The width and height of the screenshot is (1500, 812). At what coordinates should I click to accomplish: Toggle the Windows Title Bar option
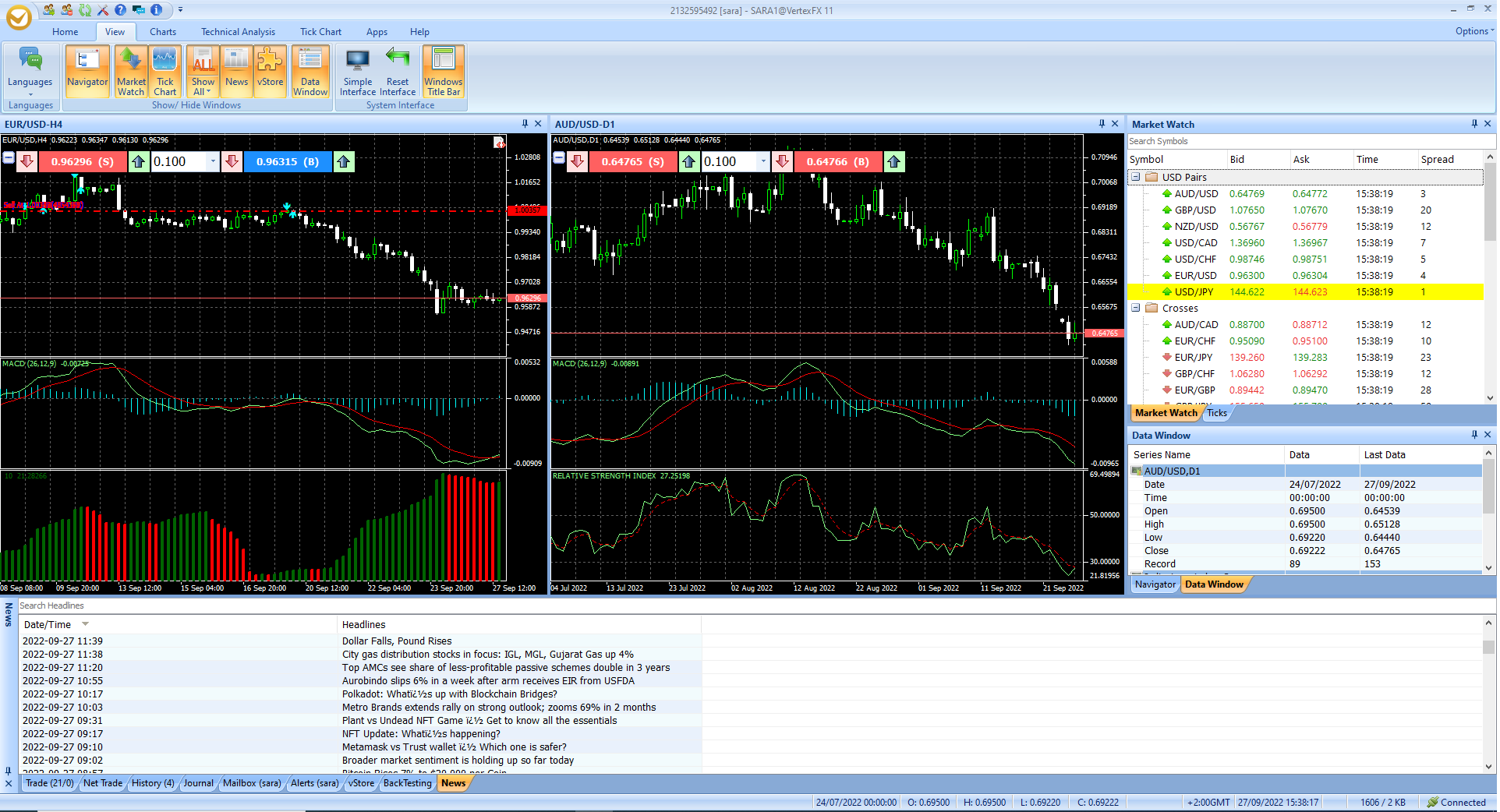pos(443,70)
